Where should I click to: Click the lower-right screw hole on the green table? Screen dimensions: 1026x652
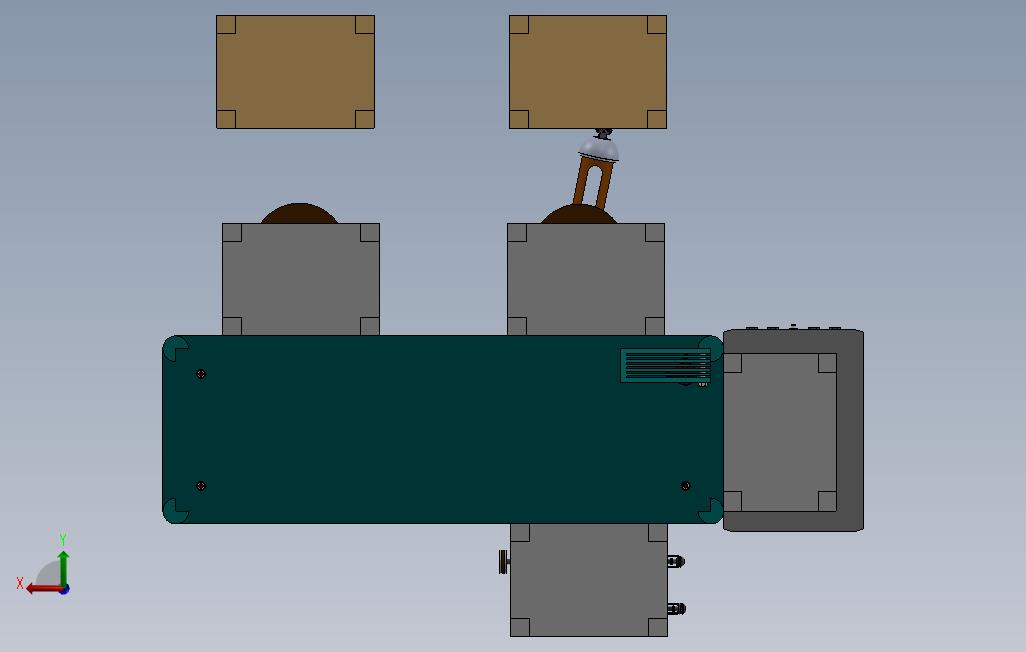(x=686, y=486)
